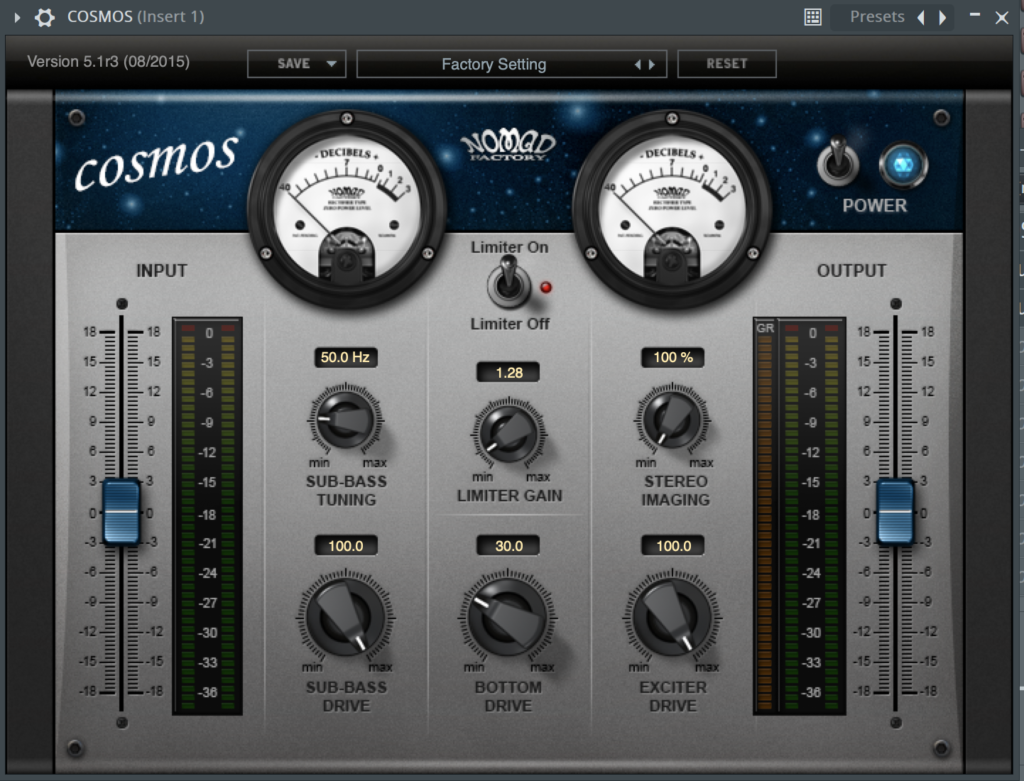The image size is (1024, 781).
Task: Open the grid-shaped detached window icon
Action: click(x=812, y=17)
